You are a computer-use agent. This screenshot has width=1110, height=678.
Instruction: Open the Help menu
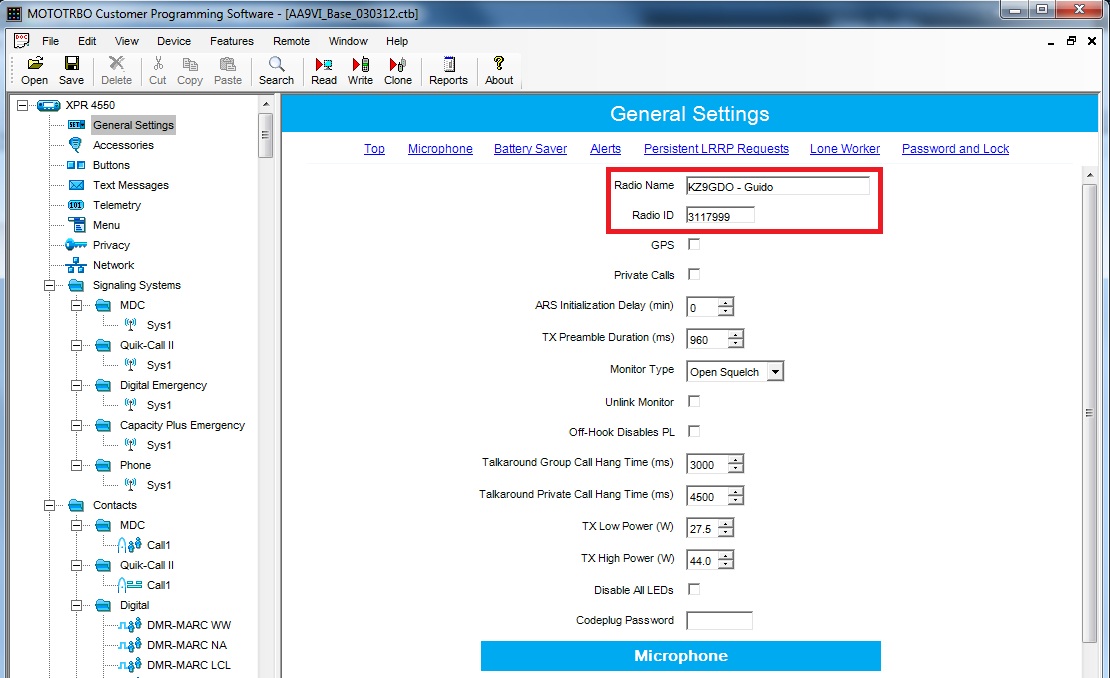396,41
